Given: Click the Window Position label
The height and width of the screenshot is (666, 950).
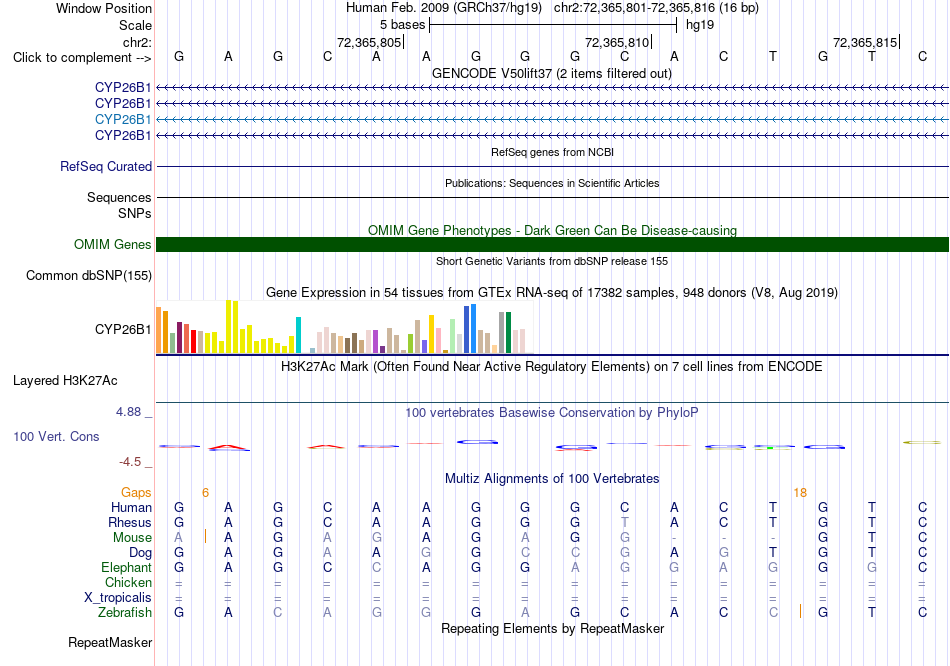Looking at the screenshot, I should pyautogui.click(x=104, y=8).
